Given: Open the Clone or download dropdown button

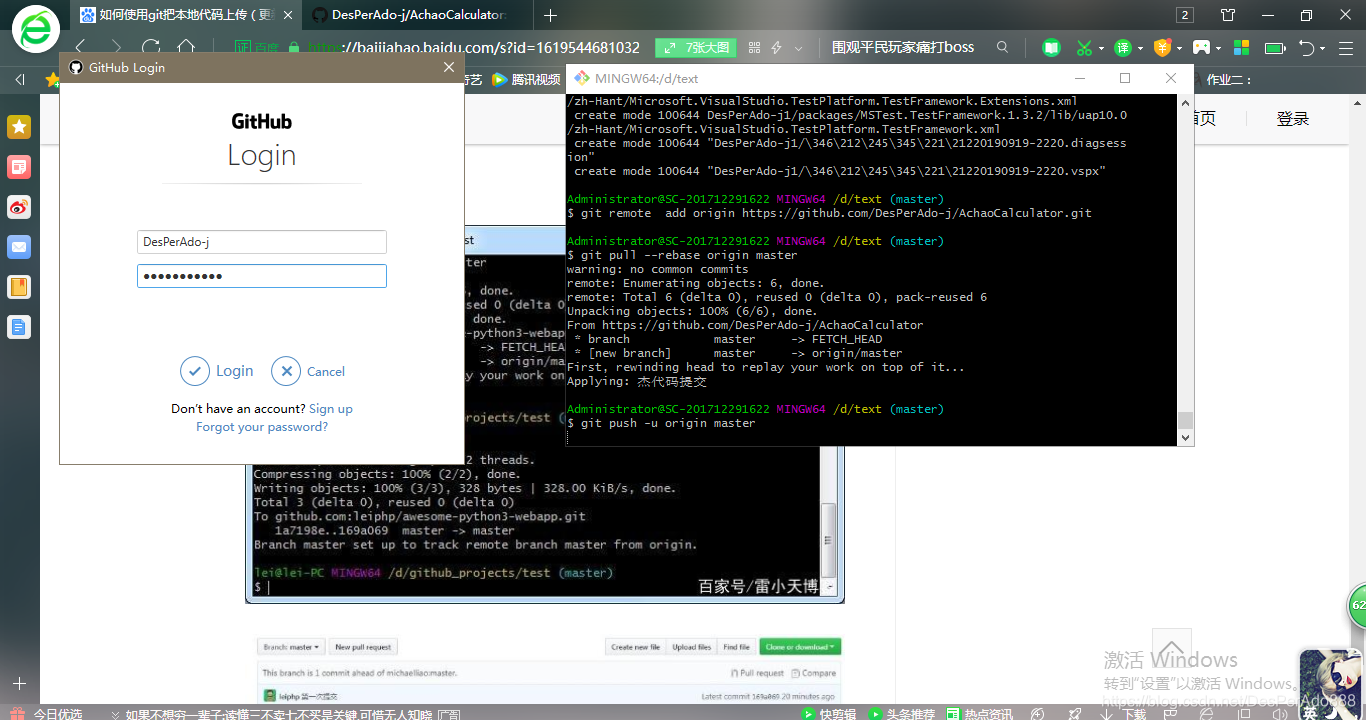Looking at the screenshot, I should pyautogui.click(x=800, y=647).
